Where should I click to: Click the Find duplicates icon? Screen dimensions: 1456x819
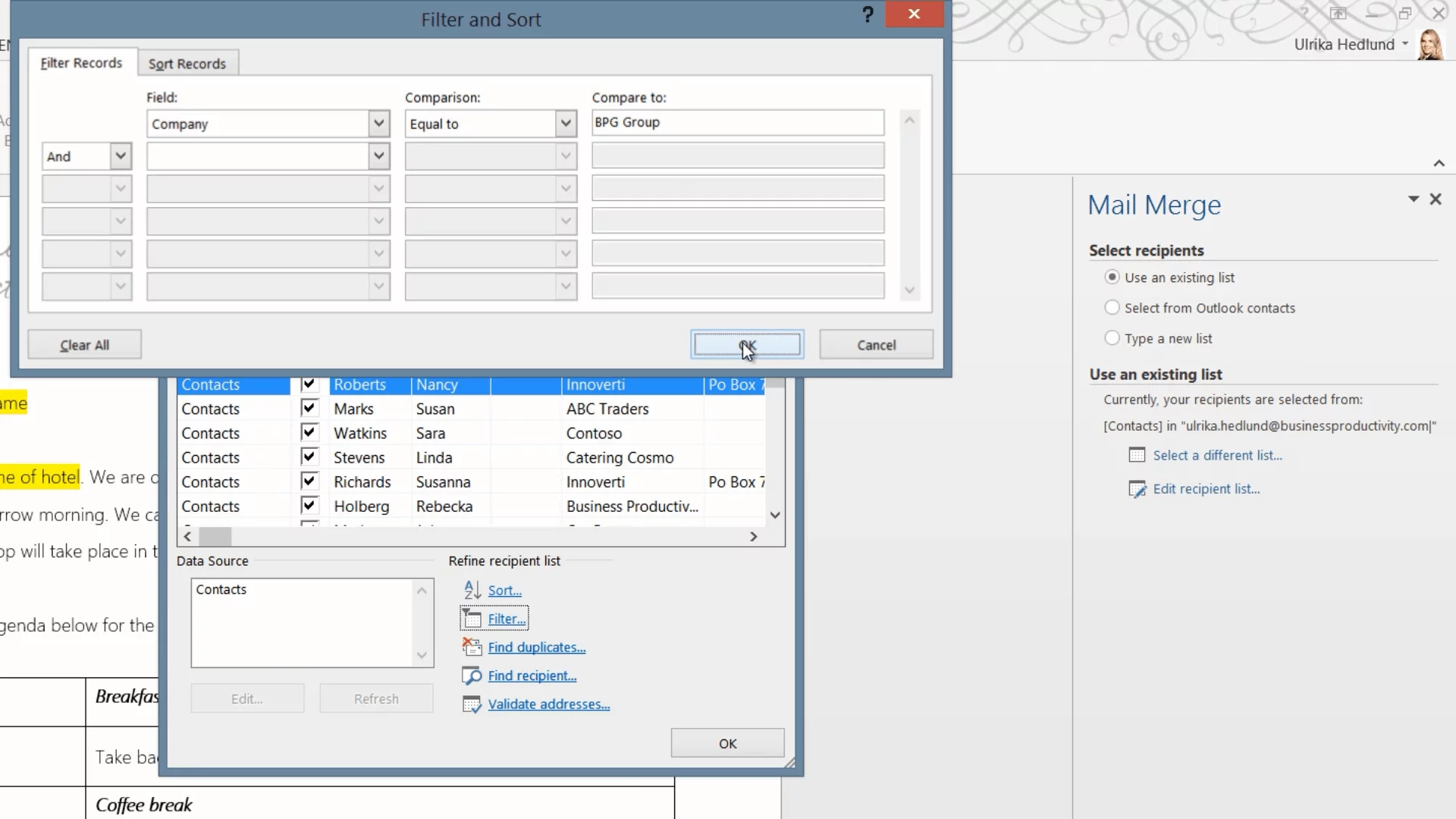pyautogui.click(x=472, y=647)
